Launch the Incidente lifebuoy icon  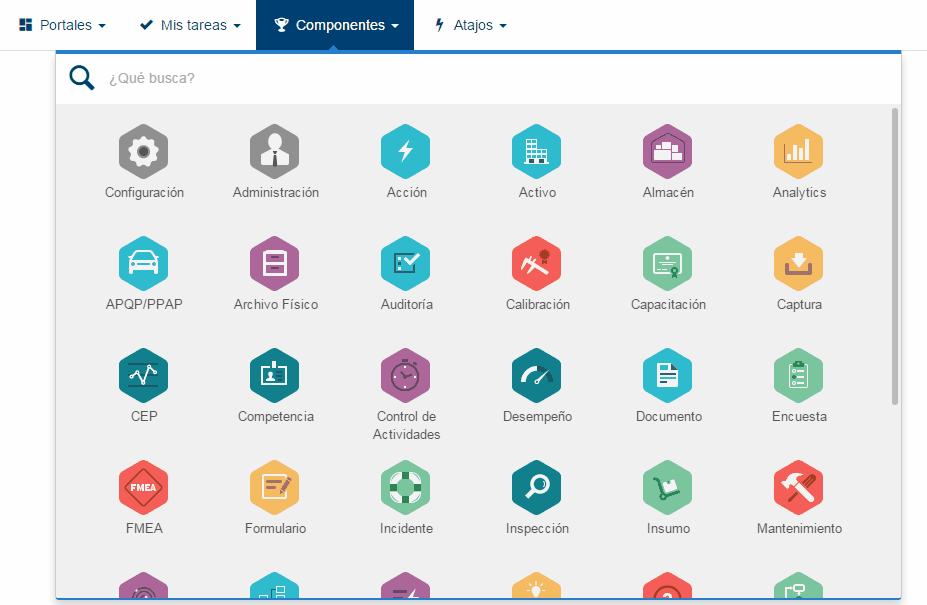point(406,488)
